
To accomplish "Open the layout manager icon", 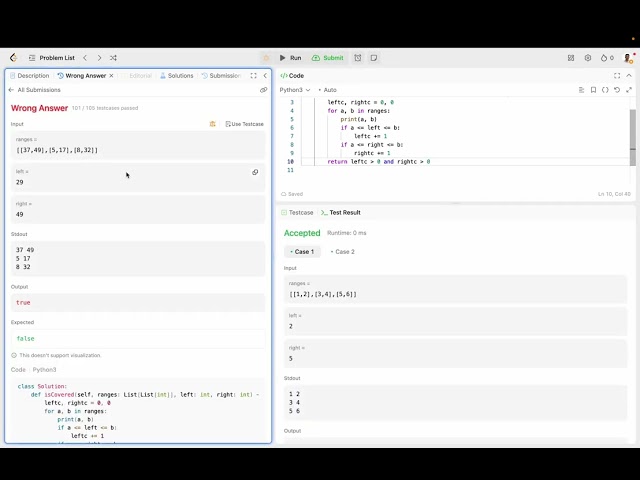I will coord(571,58).
